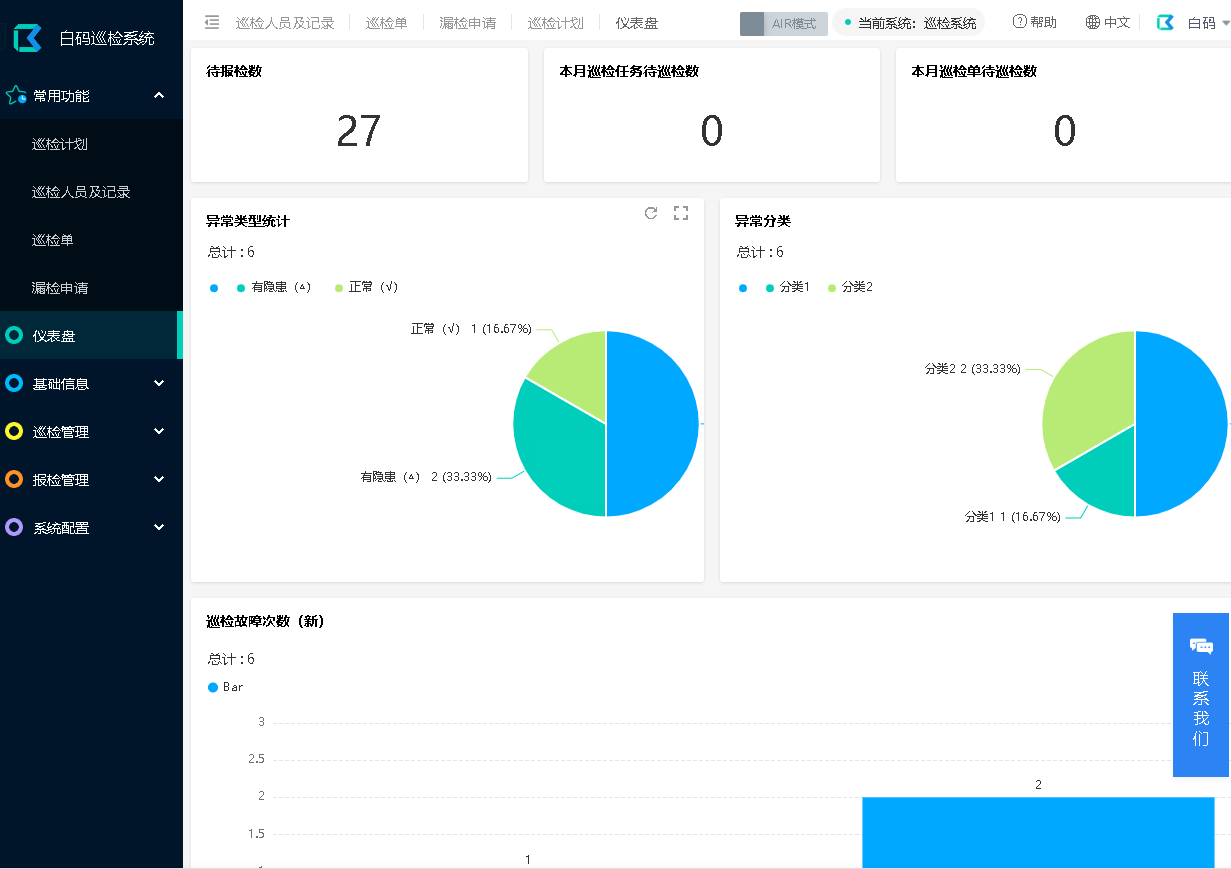Image resolution: width=1231 pixels, height=869 pixels.
Task: Toggle unnamed blue legend item in 异常类型统计
Action: pos(214,288)
